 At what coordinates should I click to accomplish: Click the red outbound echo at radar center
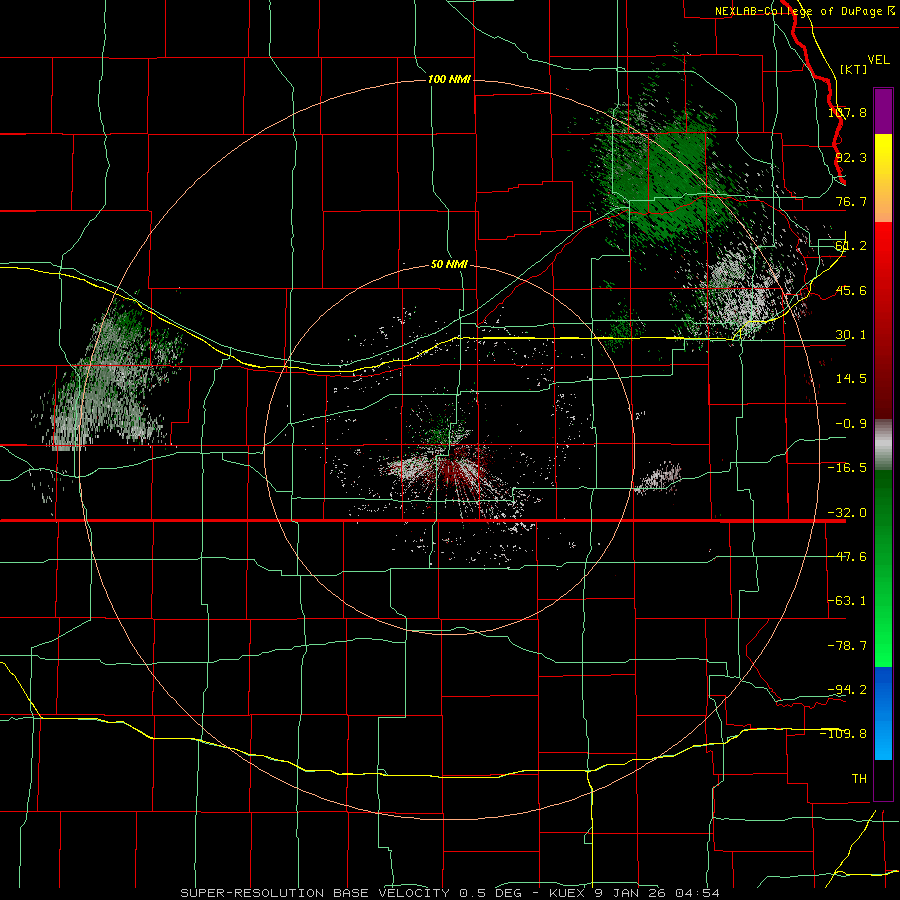[x=459, y=466]
